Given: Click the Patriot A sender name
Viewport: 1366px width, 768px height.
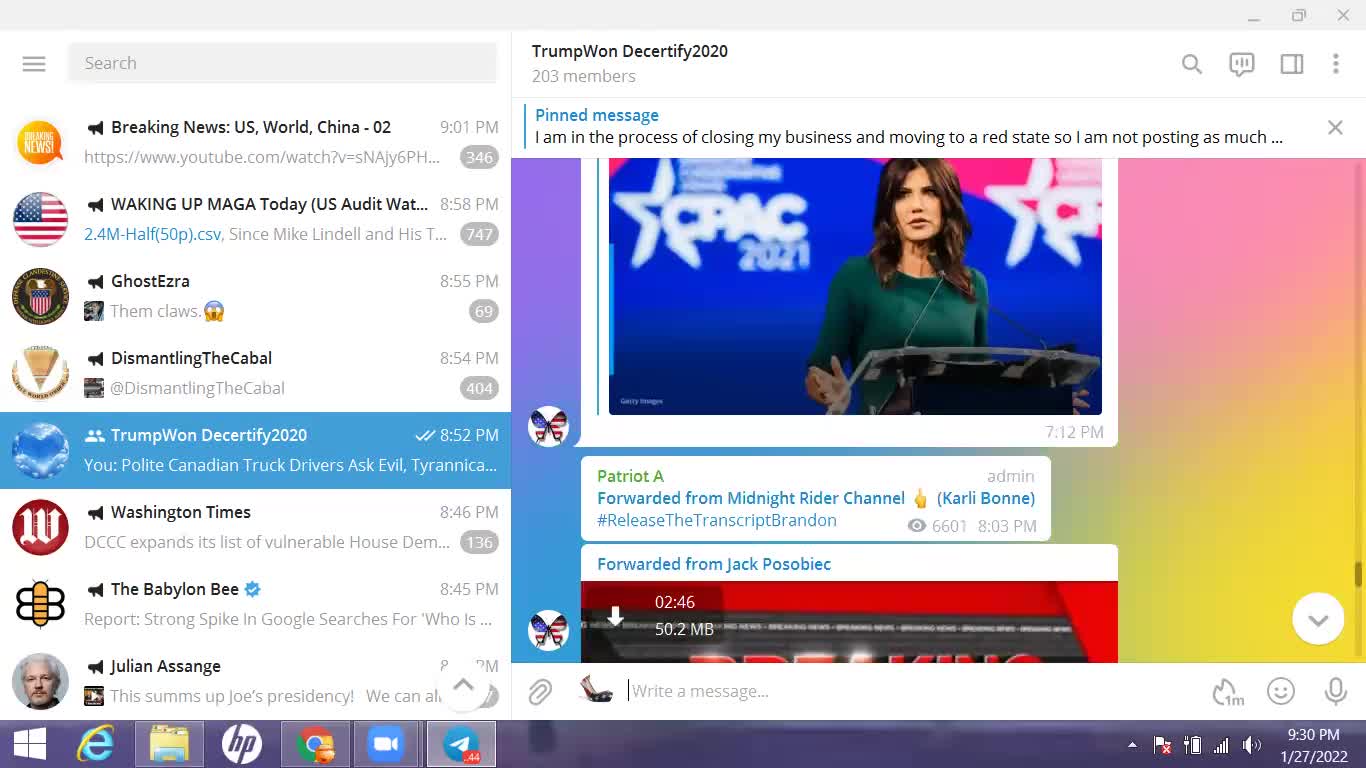Looking at the screenshot, I should [x=630, y=476].
